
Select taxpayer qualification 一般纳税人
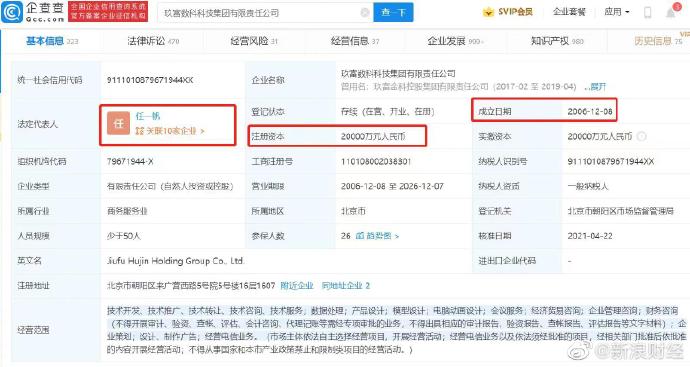(588, 186)
